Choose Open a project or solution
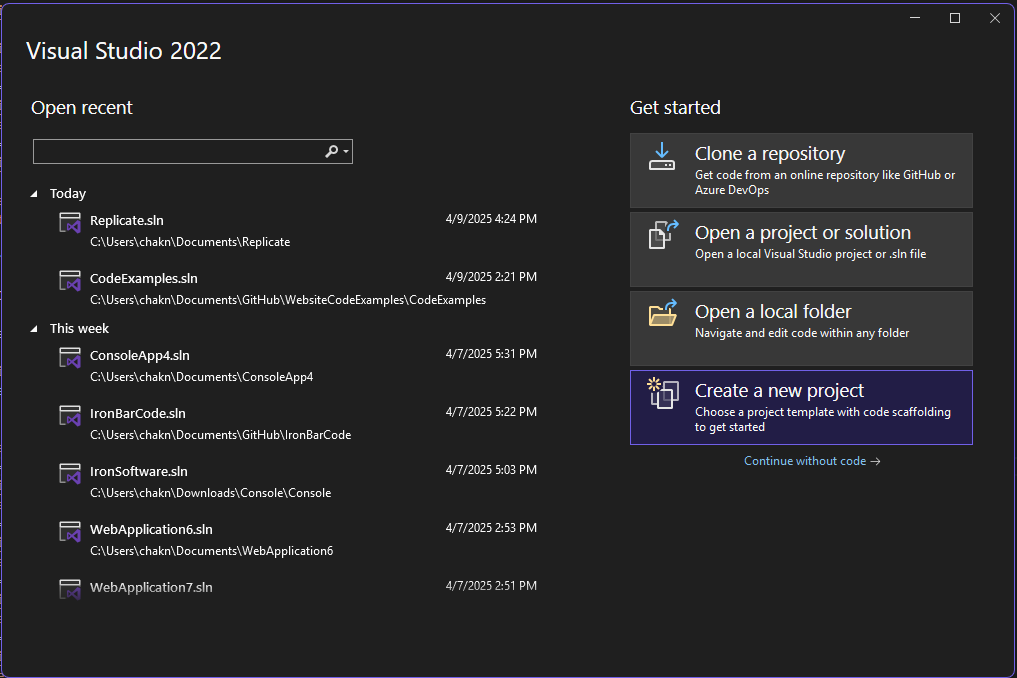This screenshot has height=678, width=1017. tap(801, 249)
